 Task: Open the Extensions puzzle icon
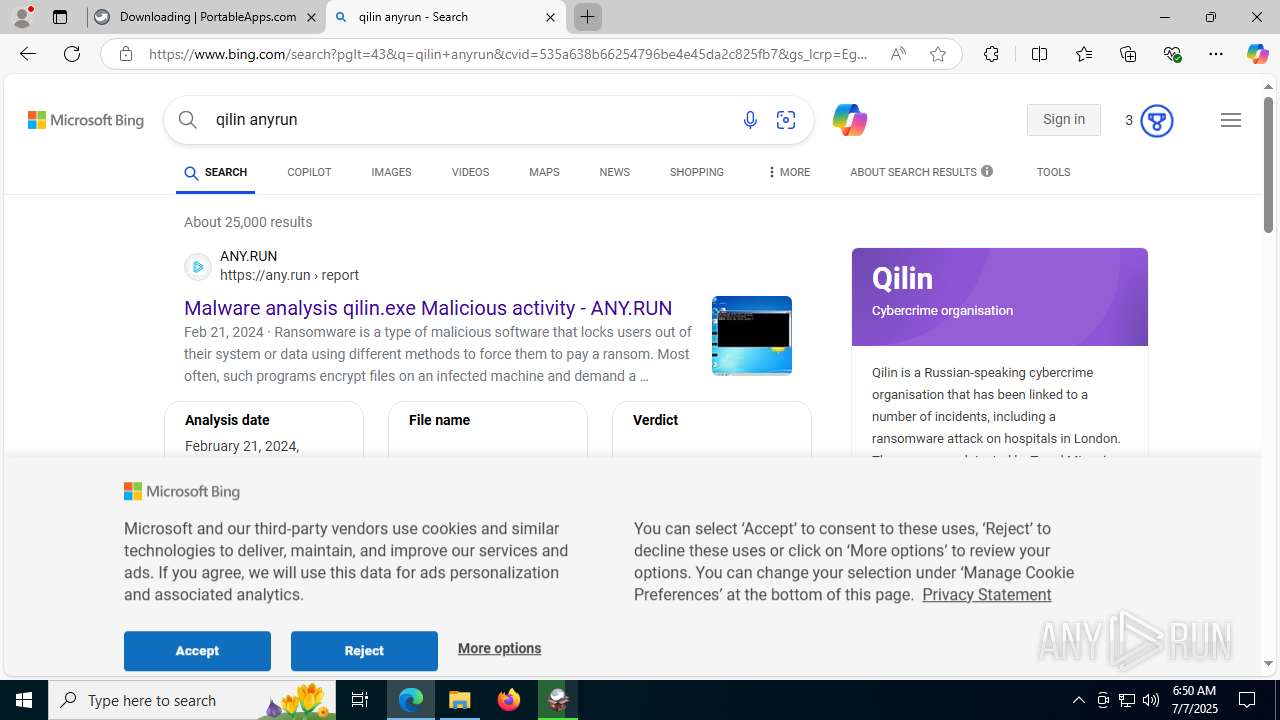pyautogui.click(x=991, y=54)
